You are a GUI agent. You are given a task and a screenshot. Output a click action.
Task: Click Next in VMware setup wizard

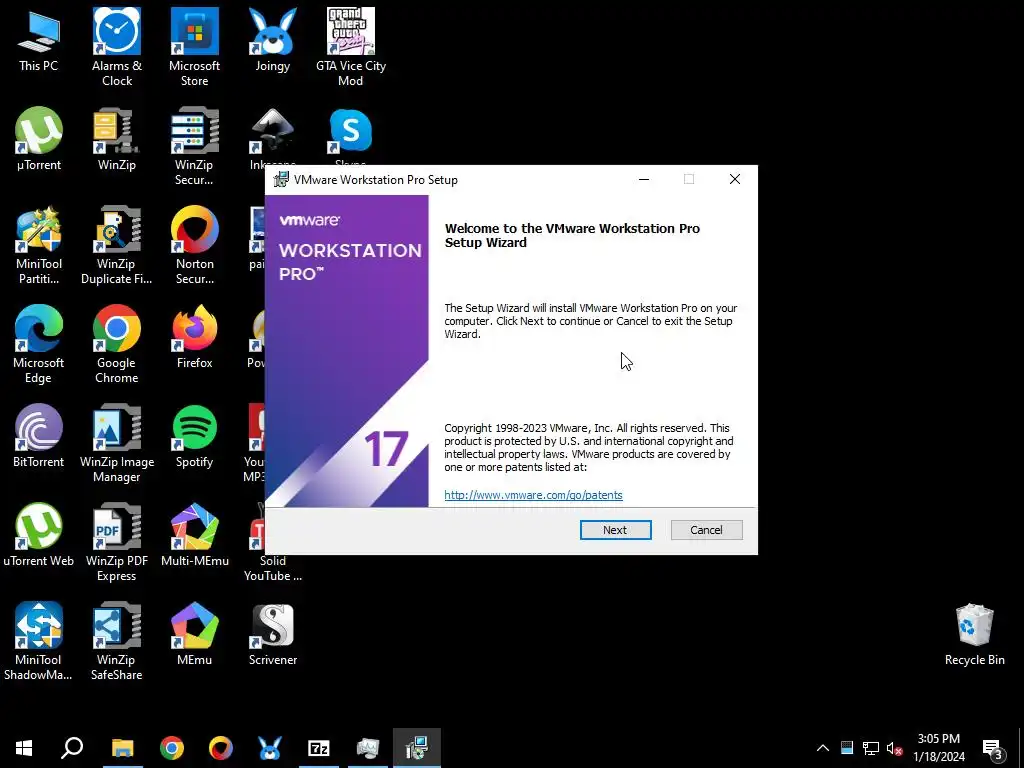point(615,530)
